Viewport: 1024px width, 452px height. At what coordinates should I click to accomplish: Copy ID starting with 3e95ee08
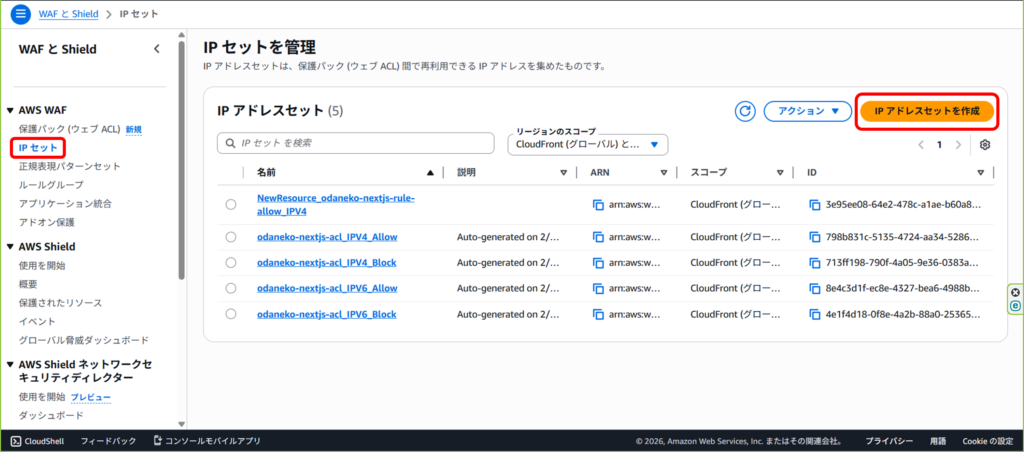(814, 204)
